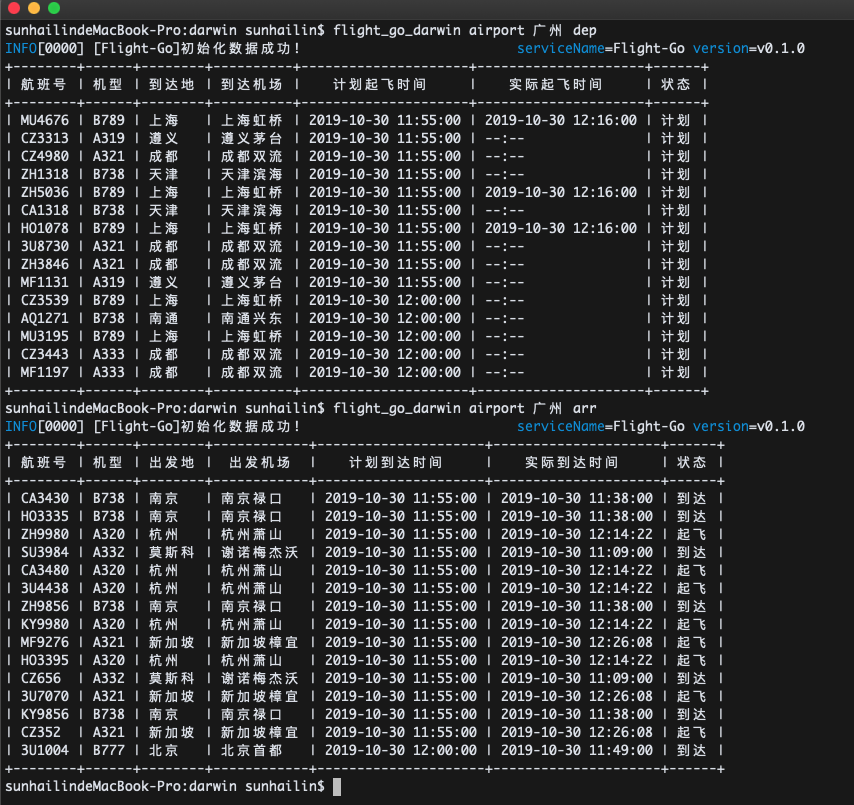Click flight number AQ1271
The height and width of the screenshot is (805, 854).
tap(45, 318)
